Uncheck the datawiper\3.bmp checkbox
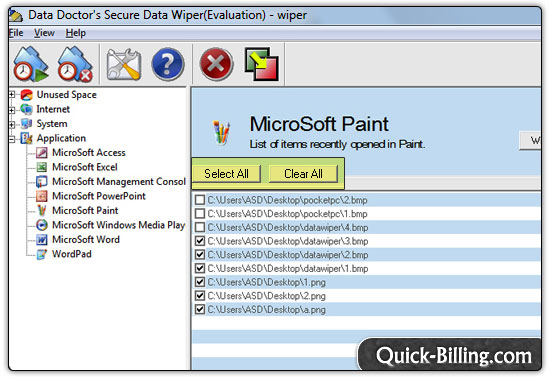Image resolution: width=550 pixels, height=377 pixels. tap(200, 241)
